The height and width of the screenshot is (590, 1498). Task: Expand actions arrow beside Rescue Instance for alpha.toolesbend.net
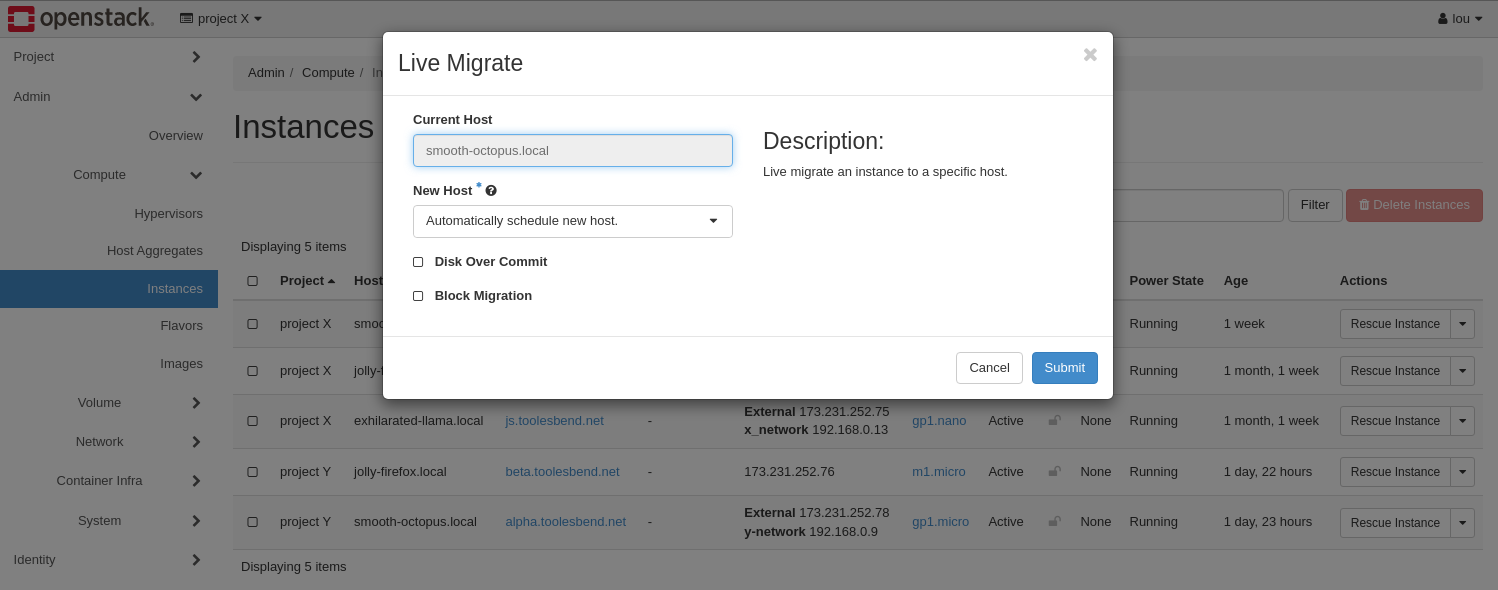click(x=1462, y=523)
